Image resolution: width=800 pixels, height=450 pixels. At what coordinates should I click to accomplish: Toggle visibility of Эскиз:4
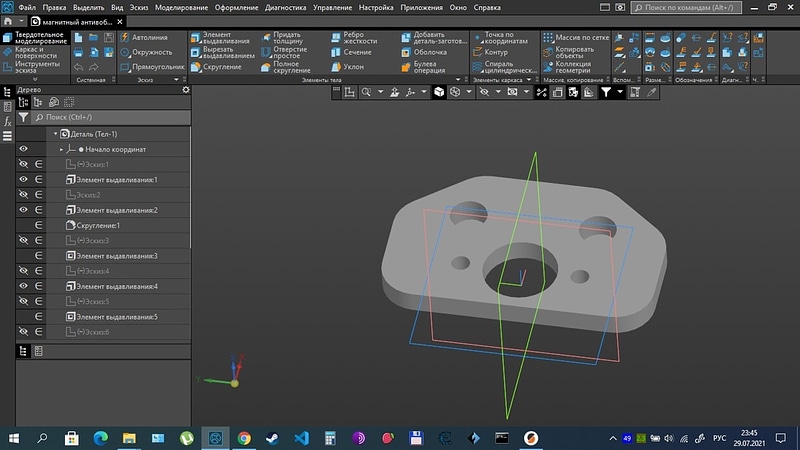23,271
